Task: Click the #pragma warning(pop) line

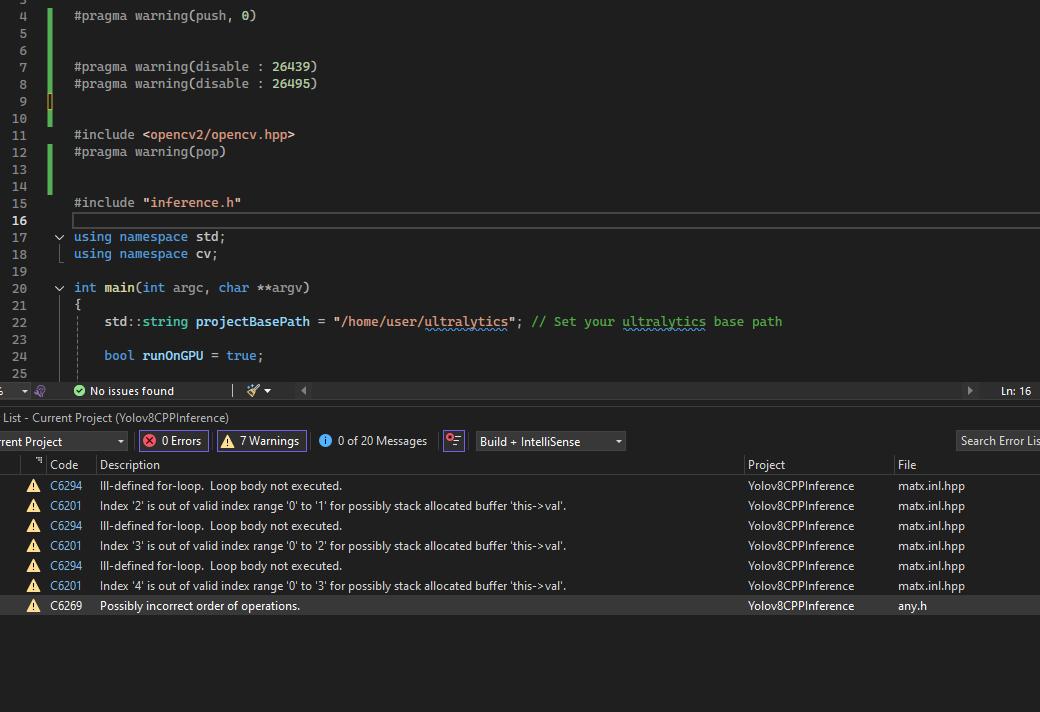Action: (150, 152)
